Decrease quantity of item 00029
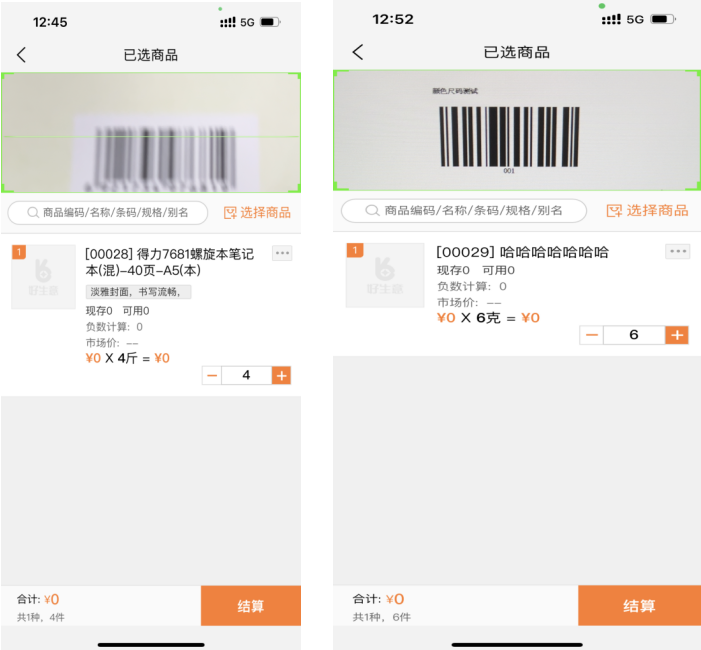Viewport: 701px width, 650px height. (591, 335)
